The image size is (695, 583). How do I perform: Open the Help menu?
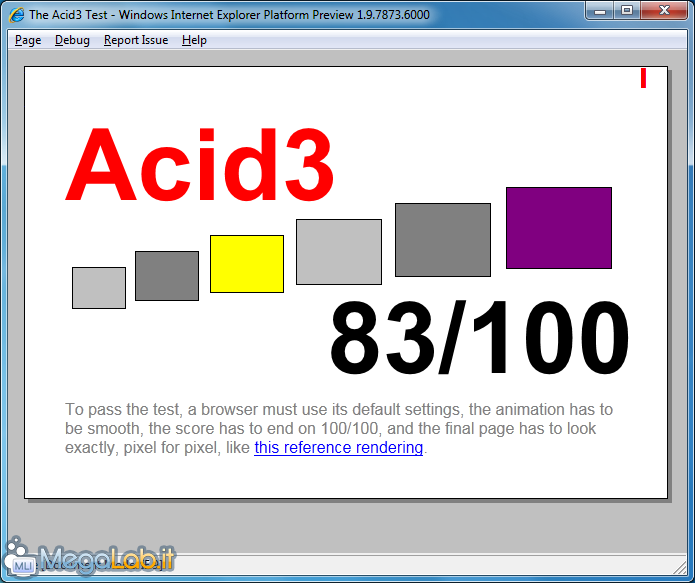pyautogui.click(x=194, y=40)
